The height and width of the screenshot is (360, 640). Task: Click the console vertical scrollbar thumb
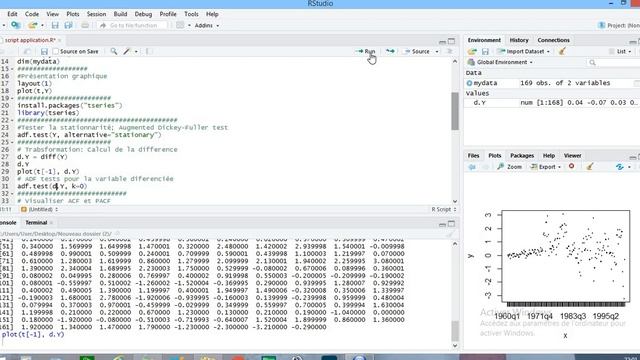[455, 331]
